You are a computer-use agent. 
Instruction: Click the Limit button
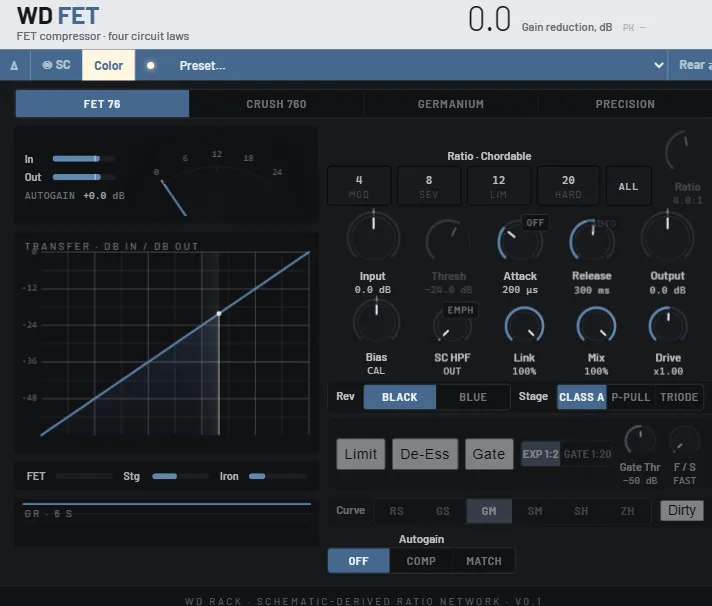[361, 454]
